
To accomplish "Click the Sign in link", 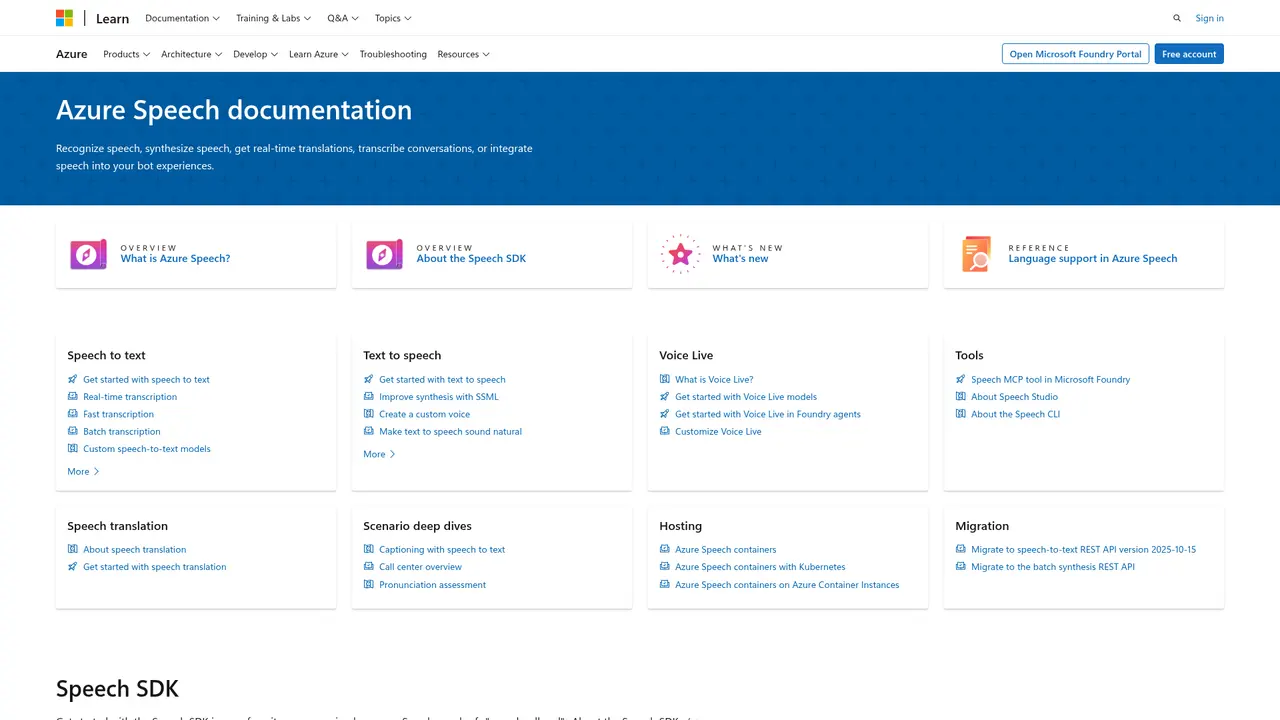I will pyautogui.click(x=1209, y=18).
